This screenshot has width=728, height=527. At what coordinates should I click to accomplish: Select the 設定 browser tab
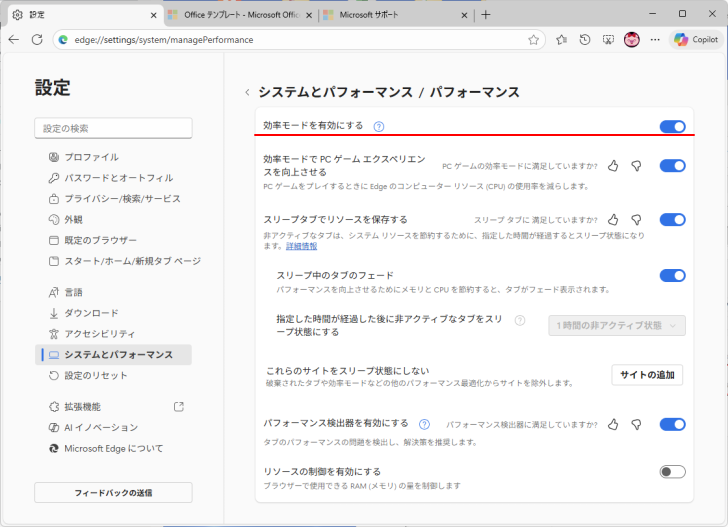86,15
